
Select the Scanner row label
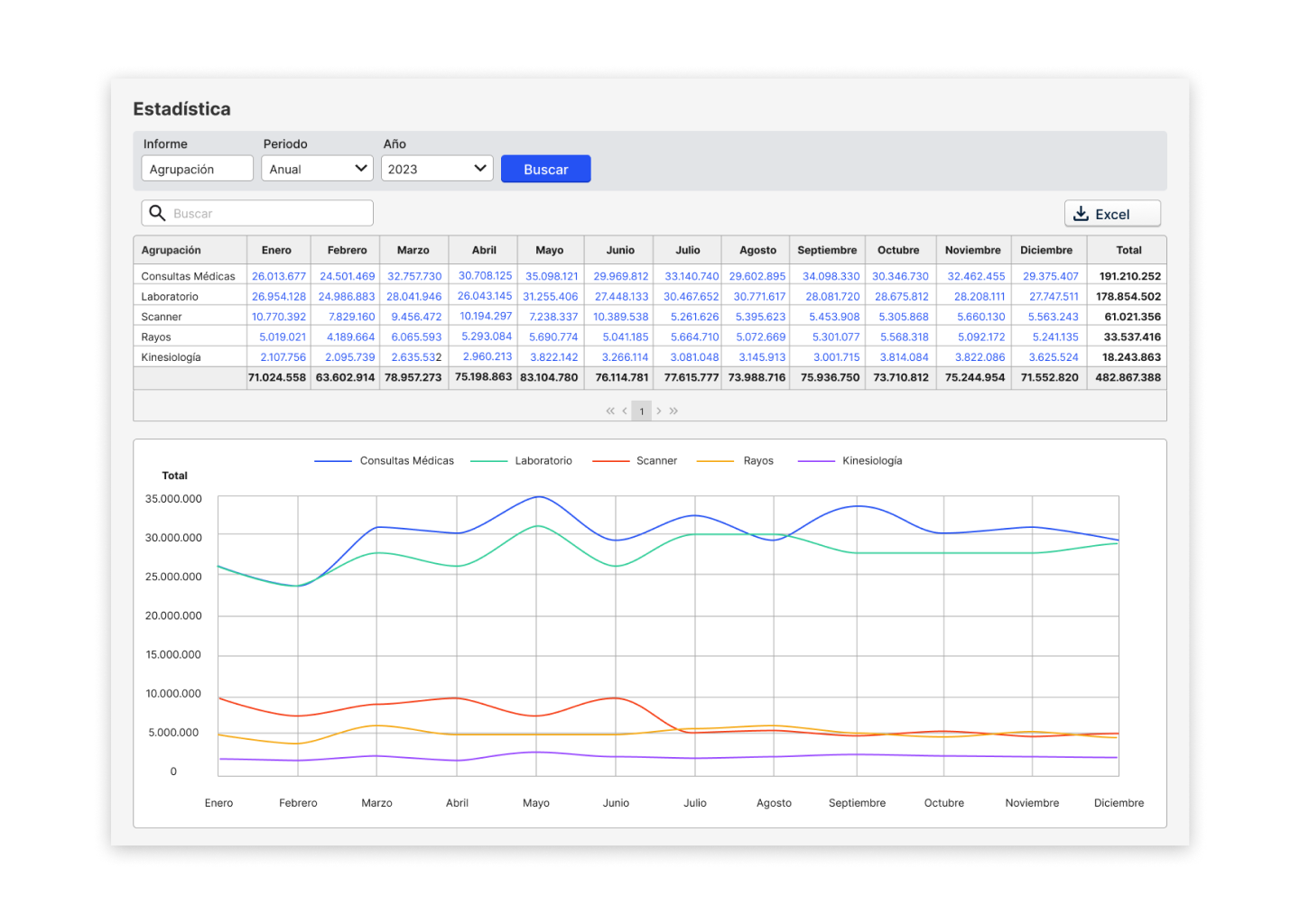coord(162,317)
